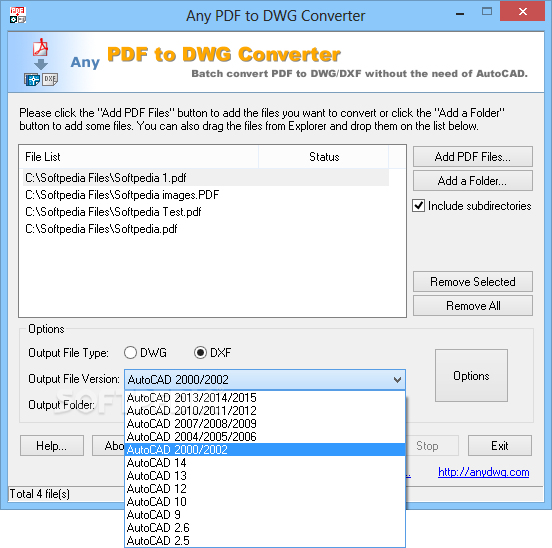Choose AutoCAD 2010/2011/2012 from the list
The image size is (552, 548).
265,411
